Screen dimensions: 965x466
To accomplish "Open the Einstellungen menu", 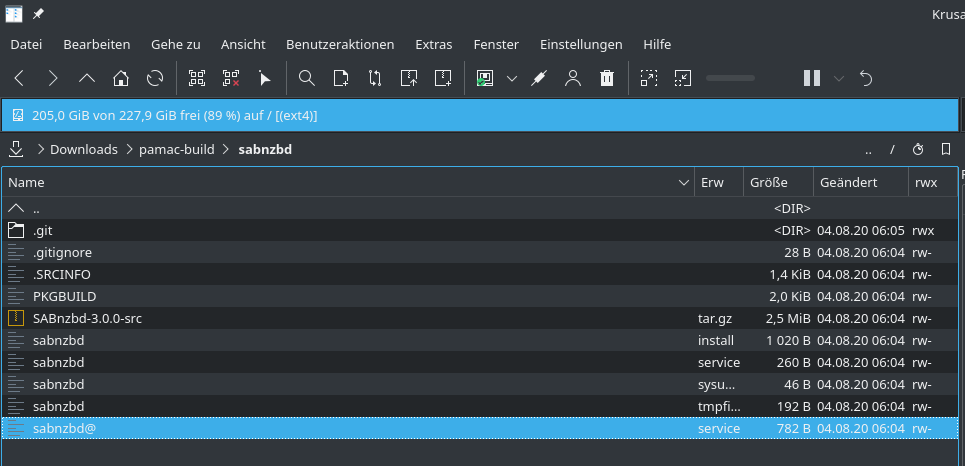I will (x=581, y=44).
